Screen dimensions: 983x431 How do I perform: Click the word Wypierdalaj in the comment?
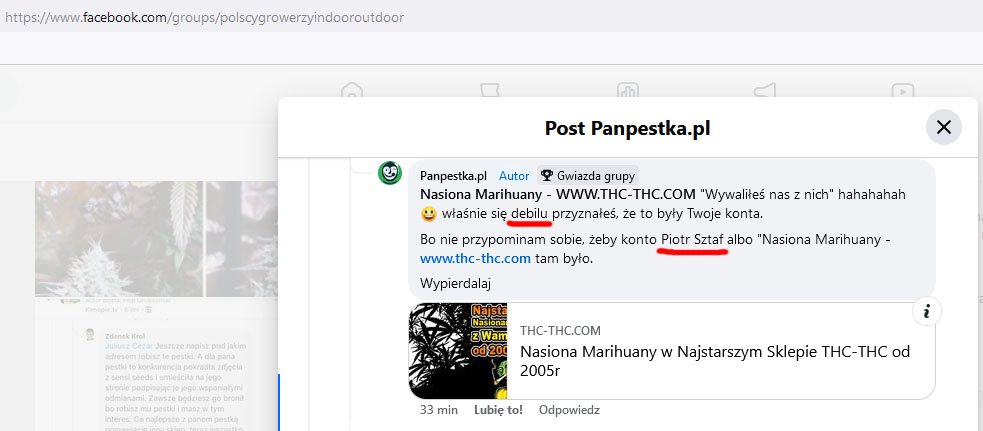point(455,283)
